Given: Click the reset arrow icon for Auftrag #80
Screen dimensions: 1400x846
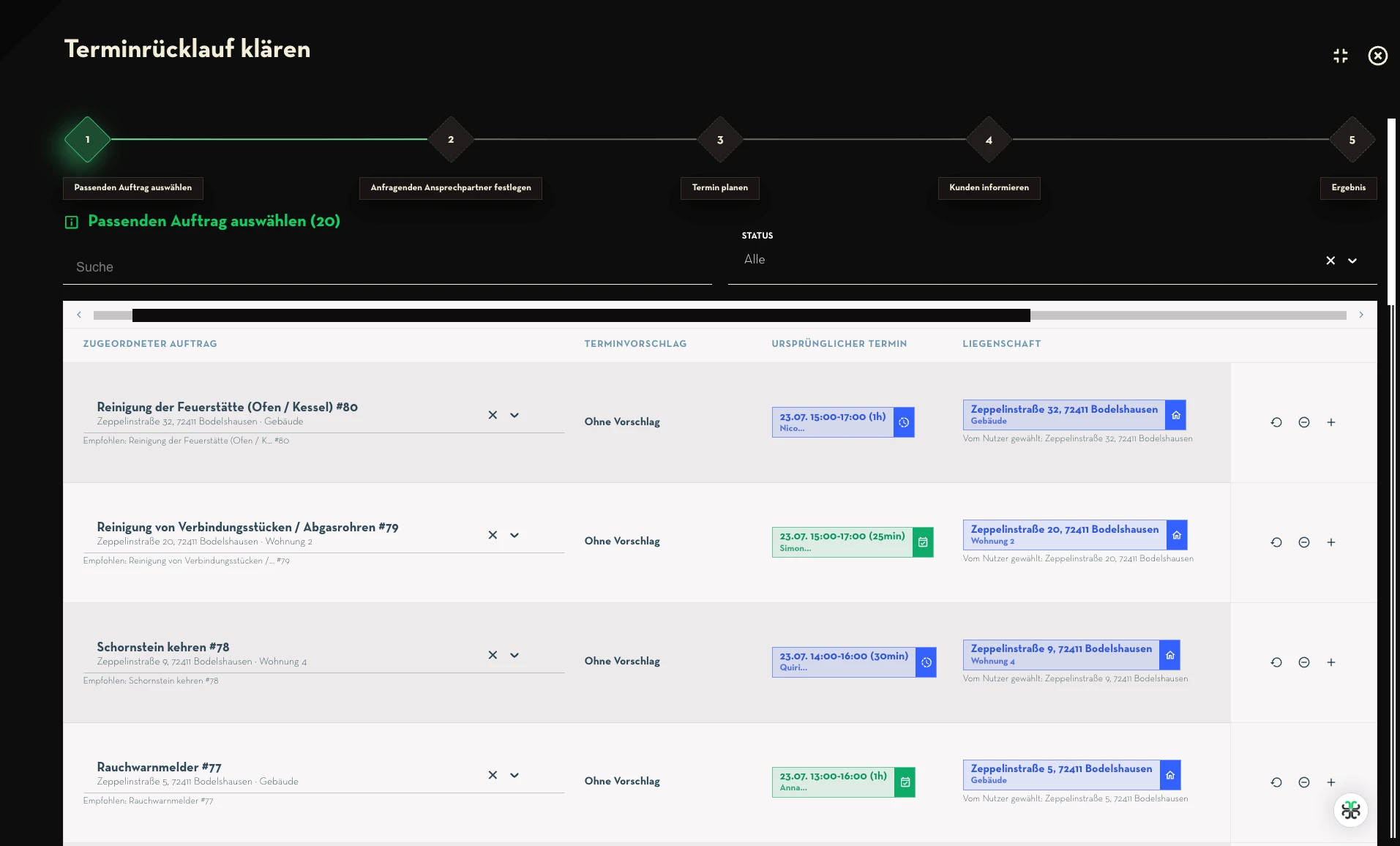Looking at the screenshot, I should 1276,422.
